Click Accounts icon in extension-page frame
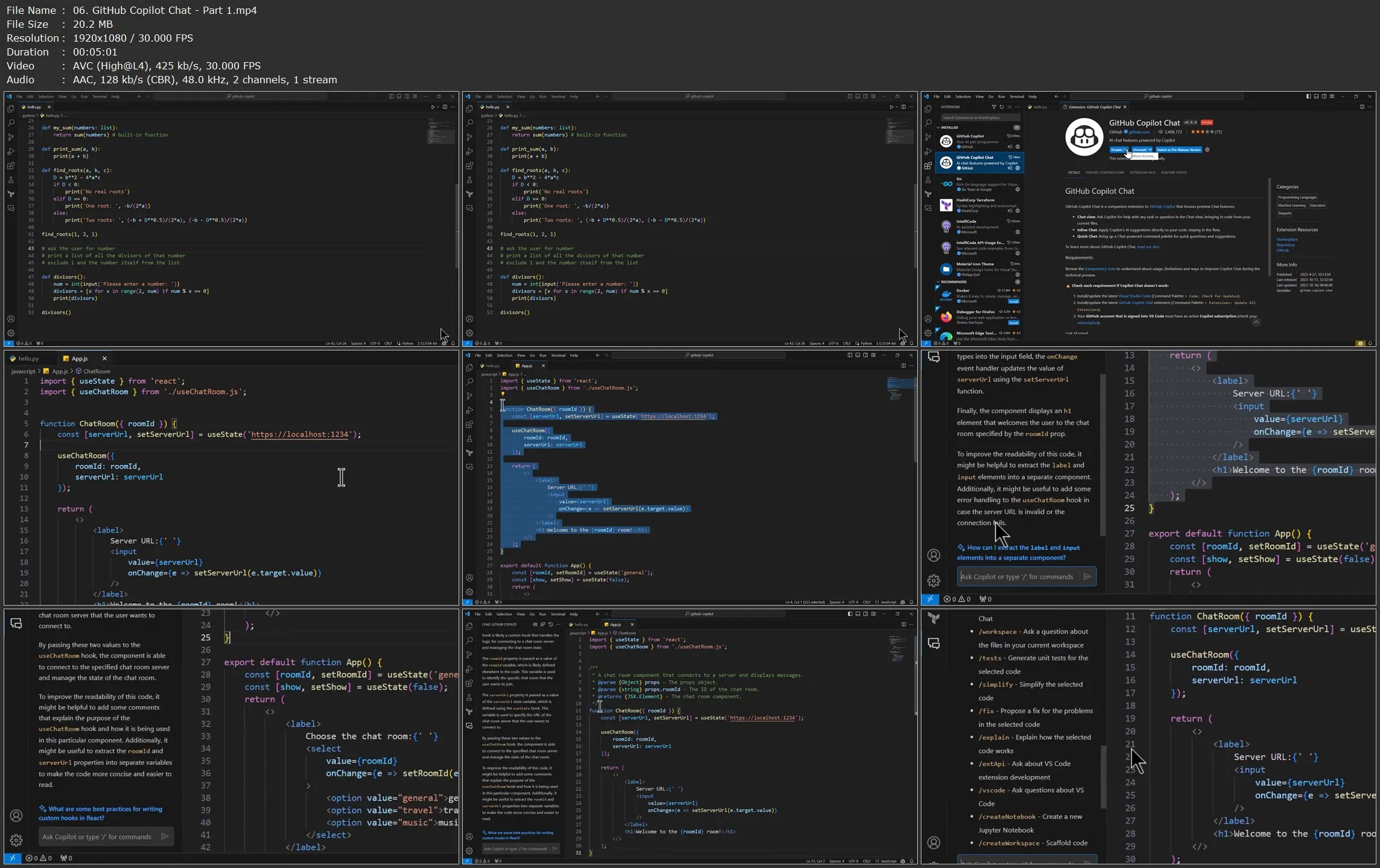Screen dimensions: 1380x868 click(x=928, y=319)
